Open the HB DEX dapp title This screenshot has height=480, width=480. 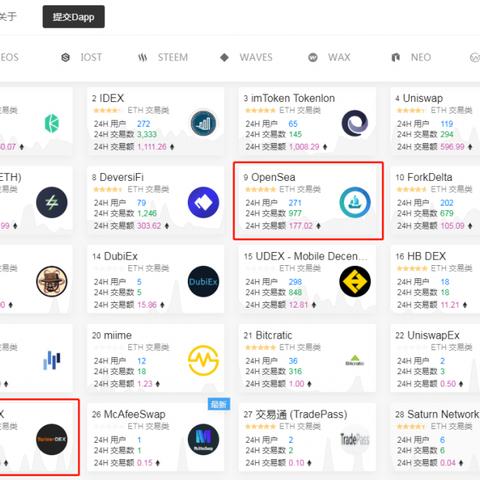pyautogui.click(x=427, y=256)
